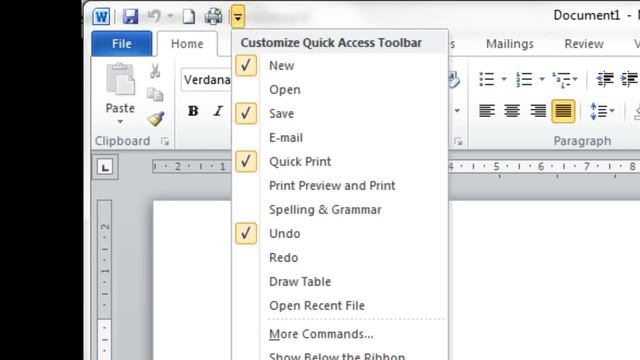This screenshot has height=360, width=640.
Task: Click the Clear Formatting icon
Action: [454, 79]
